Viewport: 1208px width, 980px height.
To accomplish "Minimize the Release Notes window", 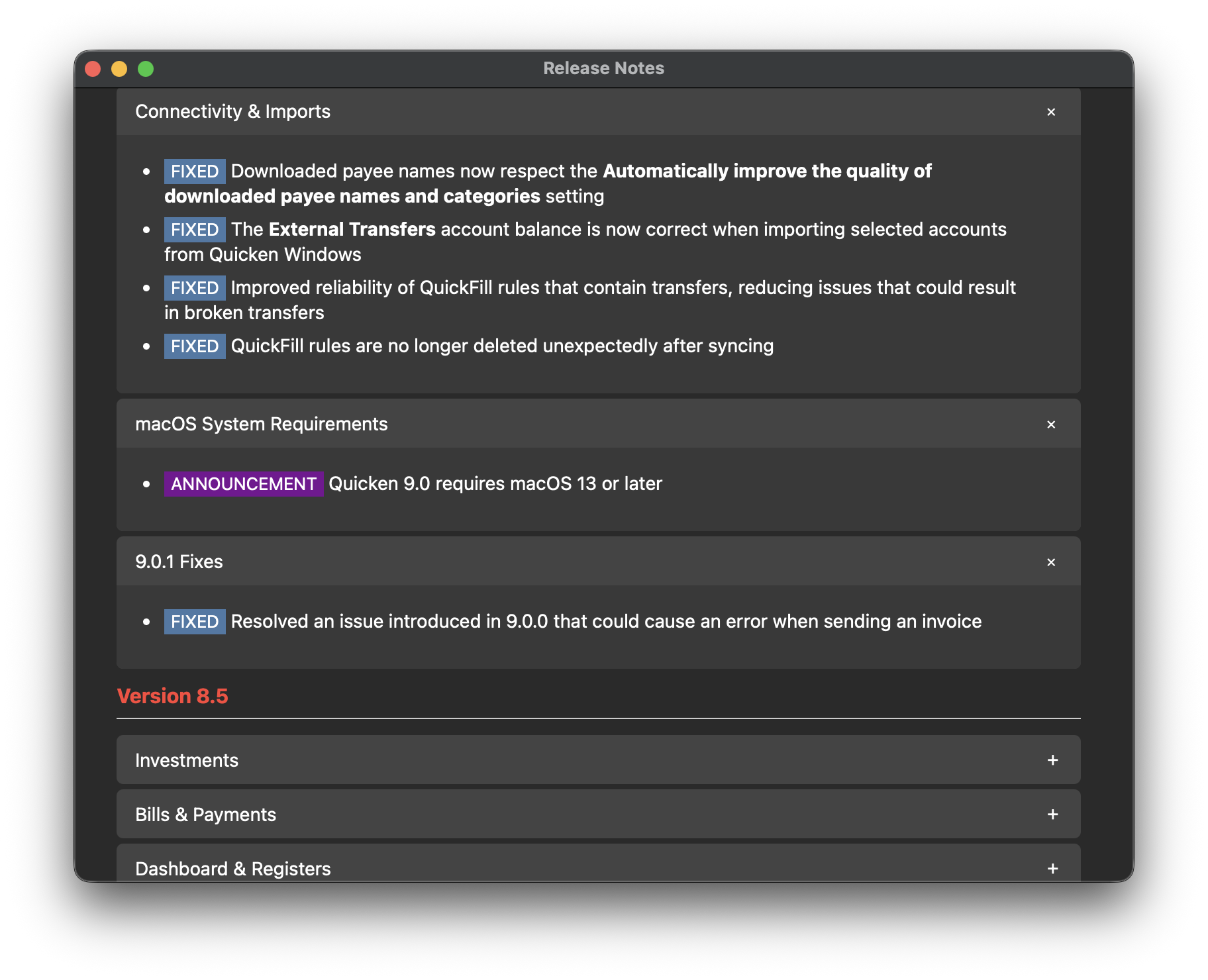I will pyautogui.click(x=119, y=69).
